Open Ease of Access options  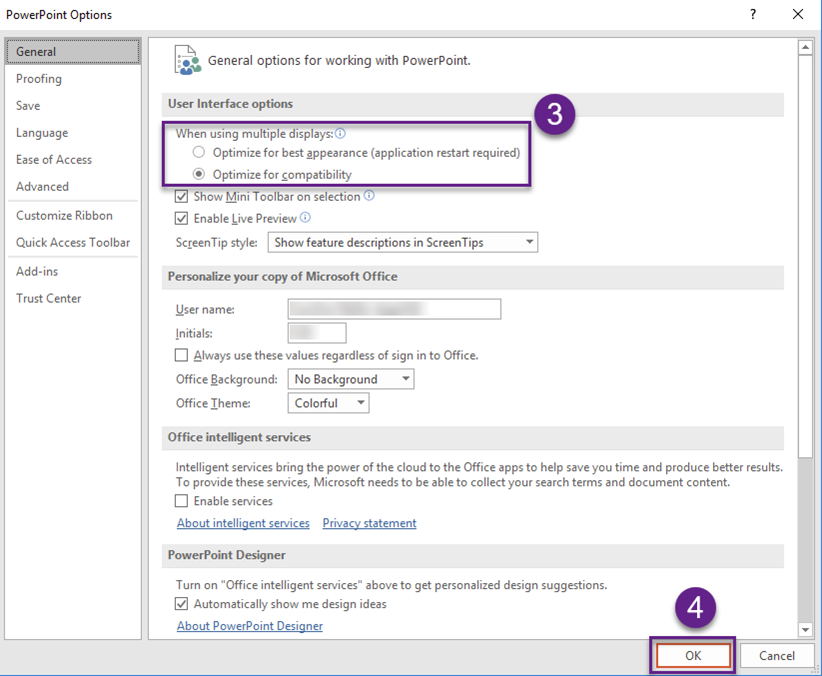point(73,159)
